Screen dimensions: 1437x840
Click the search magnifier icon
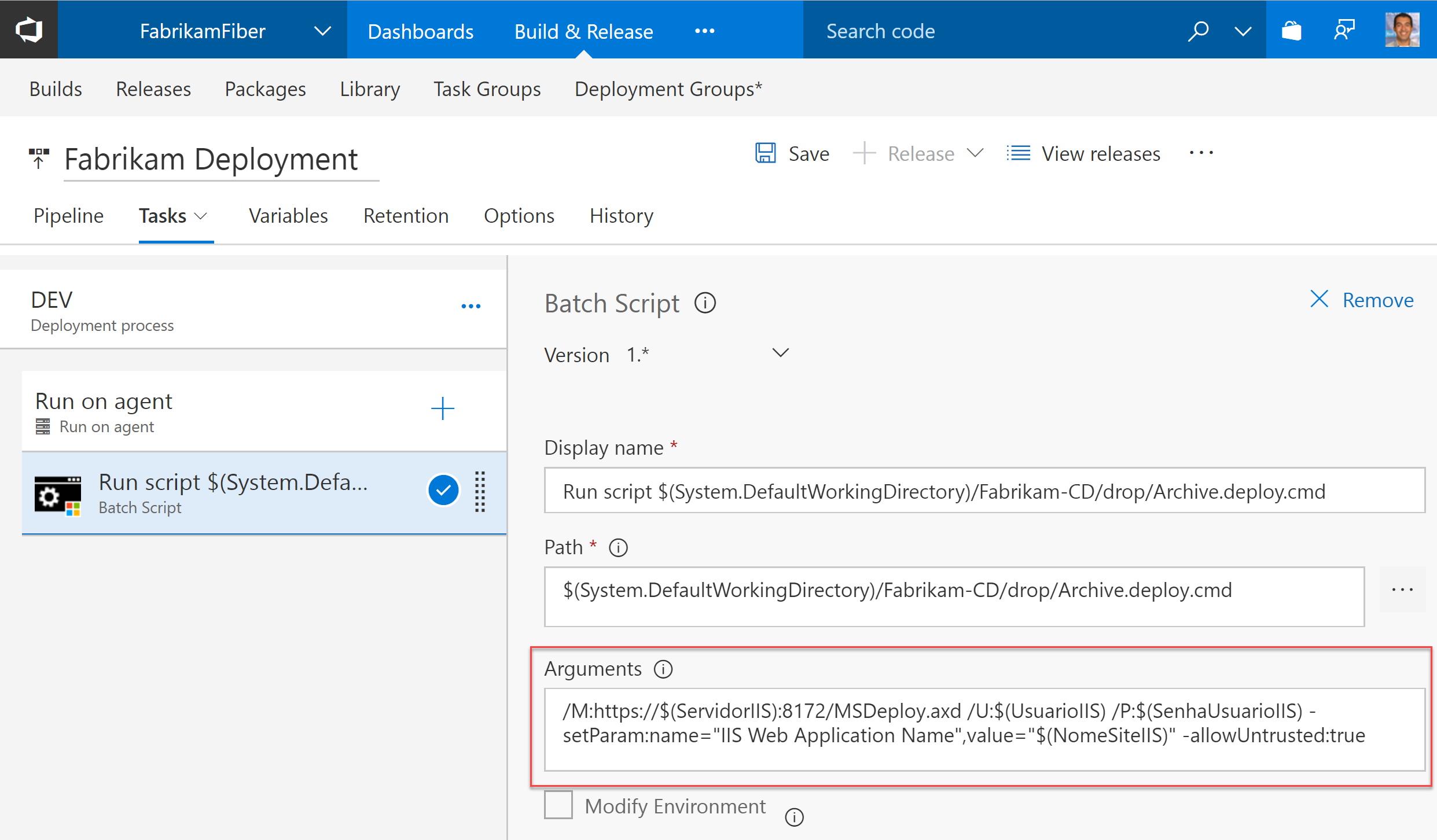click(1198, 31)
